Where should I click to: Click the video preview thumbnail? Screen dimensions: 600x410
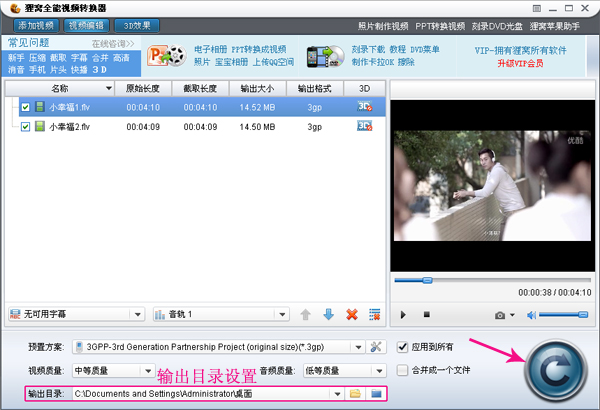pyautogui.click(x=492, y=186)
